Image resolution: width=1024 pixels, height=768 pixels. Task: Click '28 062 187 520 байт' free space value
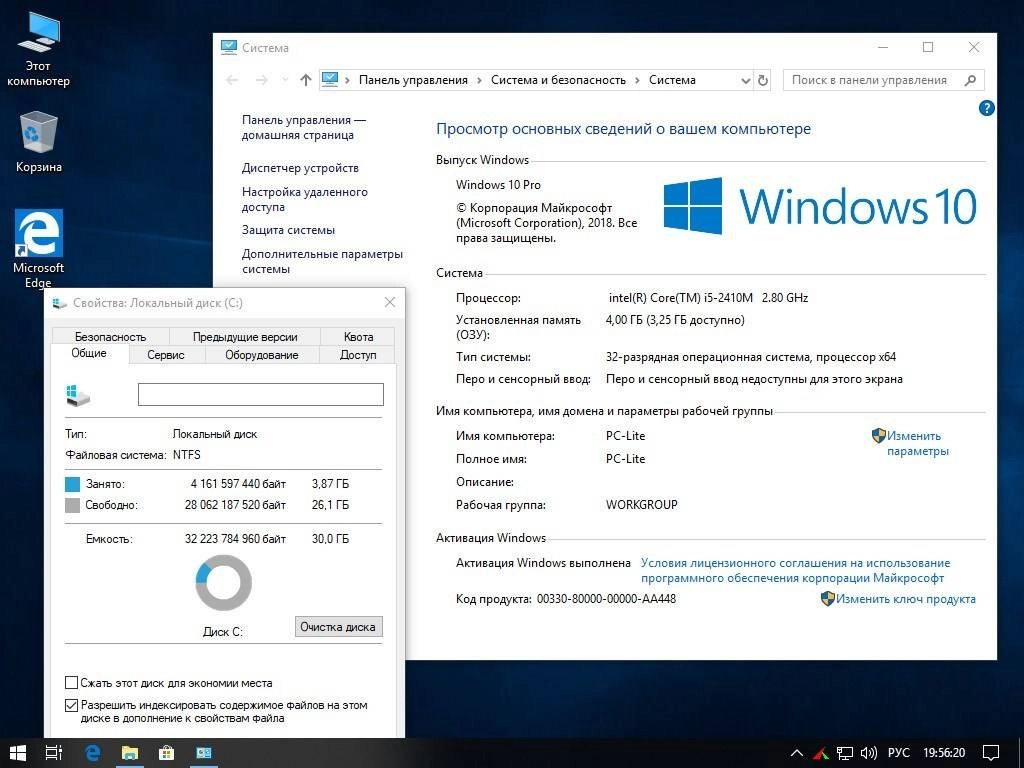point(235,505)
